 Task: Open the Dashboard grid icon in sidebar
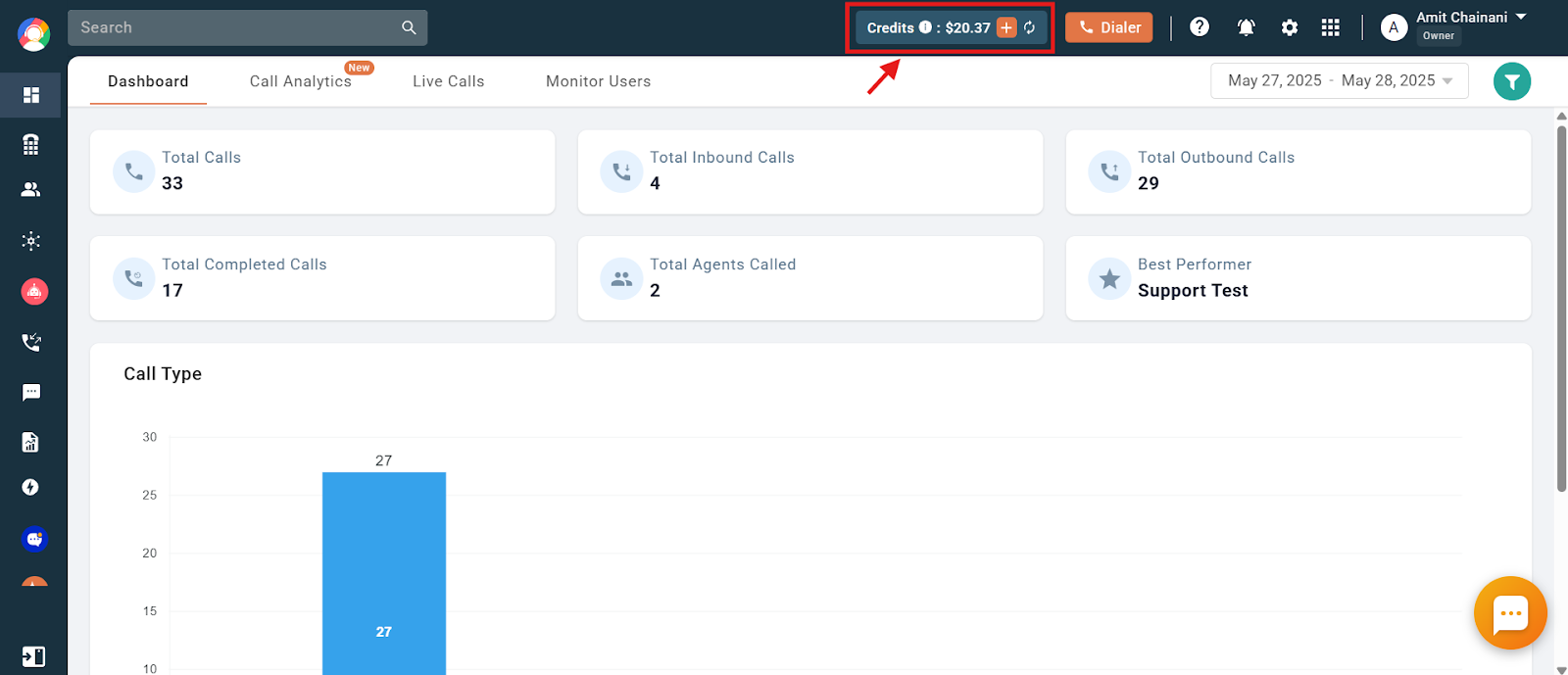(x=31, y=95)
